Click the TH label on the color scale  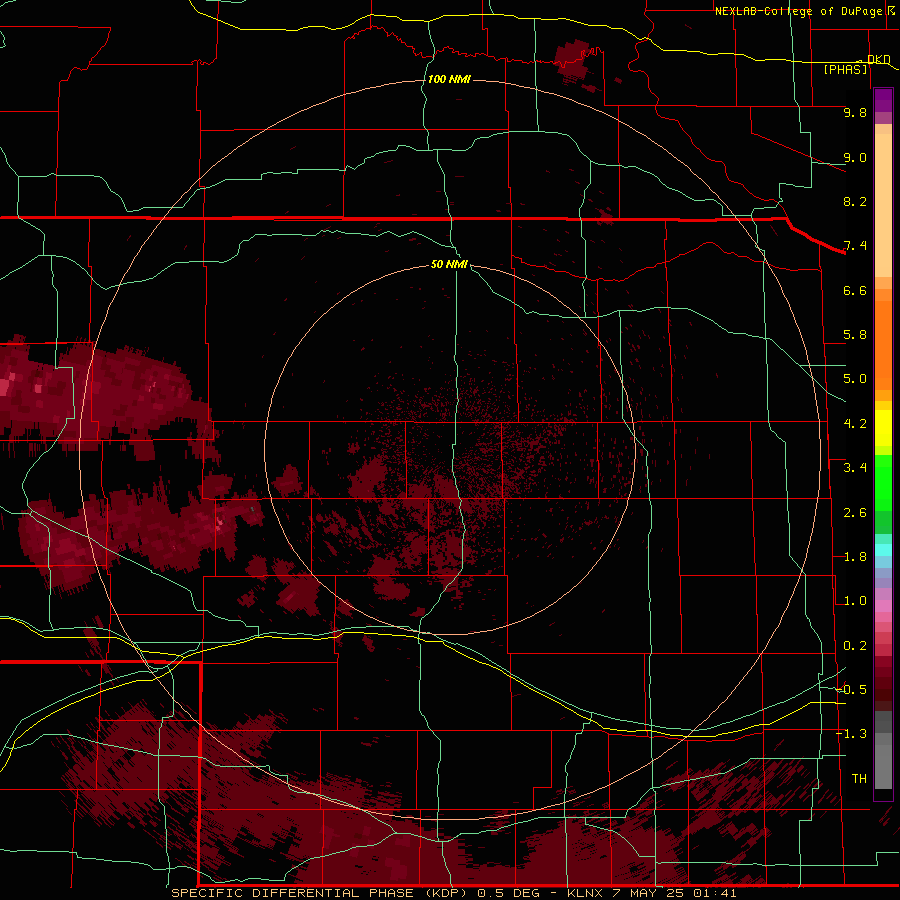click(x=859, y=779)
